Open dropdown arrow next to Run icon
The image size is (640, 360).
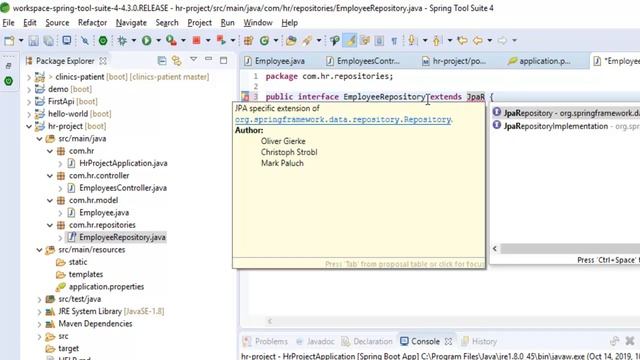(x=158, y=40)
